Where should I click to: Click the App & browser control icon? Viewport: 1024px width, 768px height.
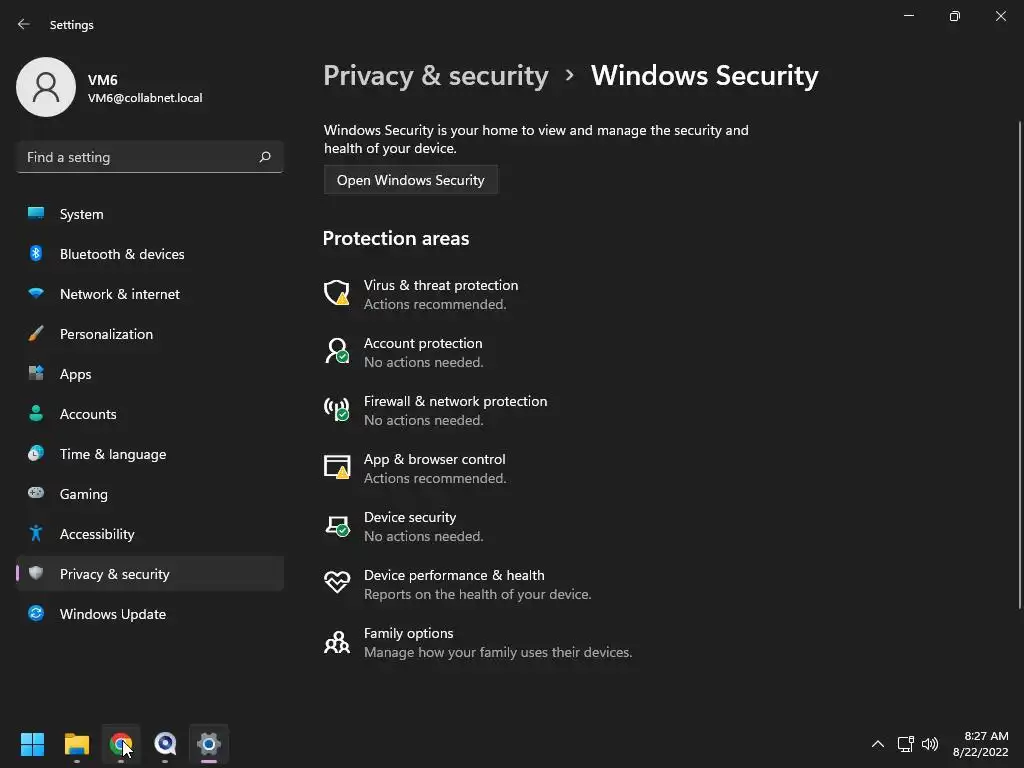pos(337,467)
